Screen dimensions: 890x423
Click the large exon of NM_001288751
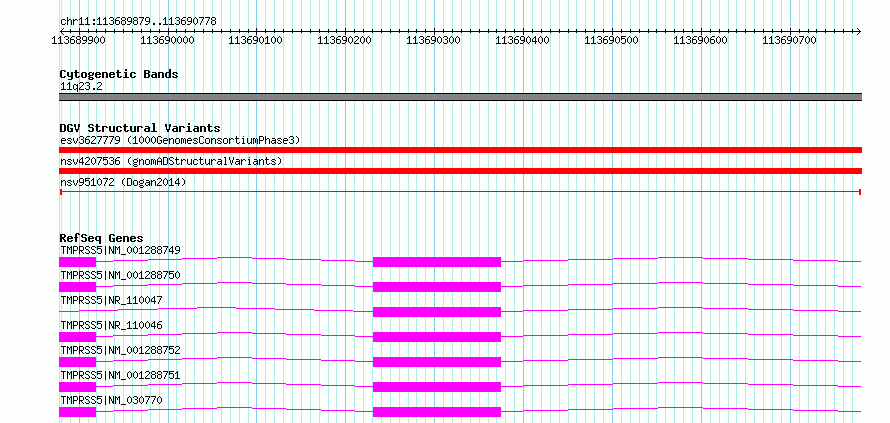[x=437, y=387]
